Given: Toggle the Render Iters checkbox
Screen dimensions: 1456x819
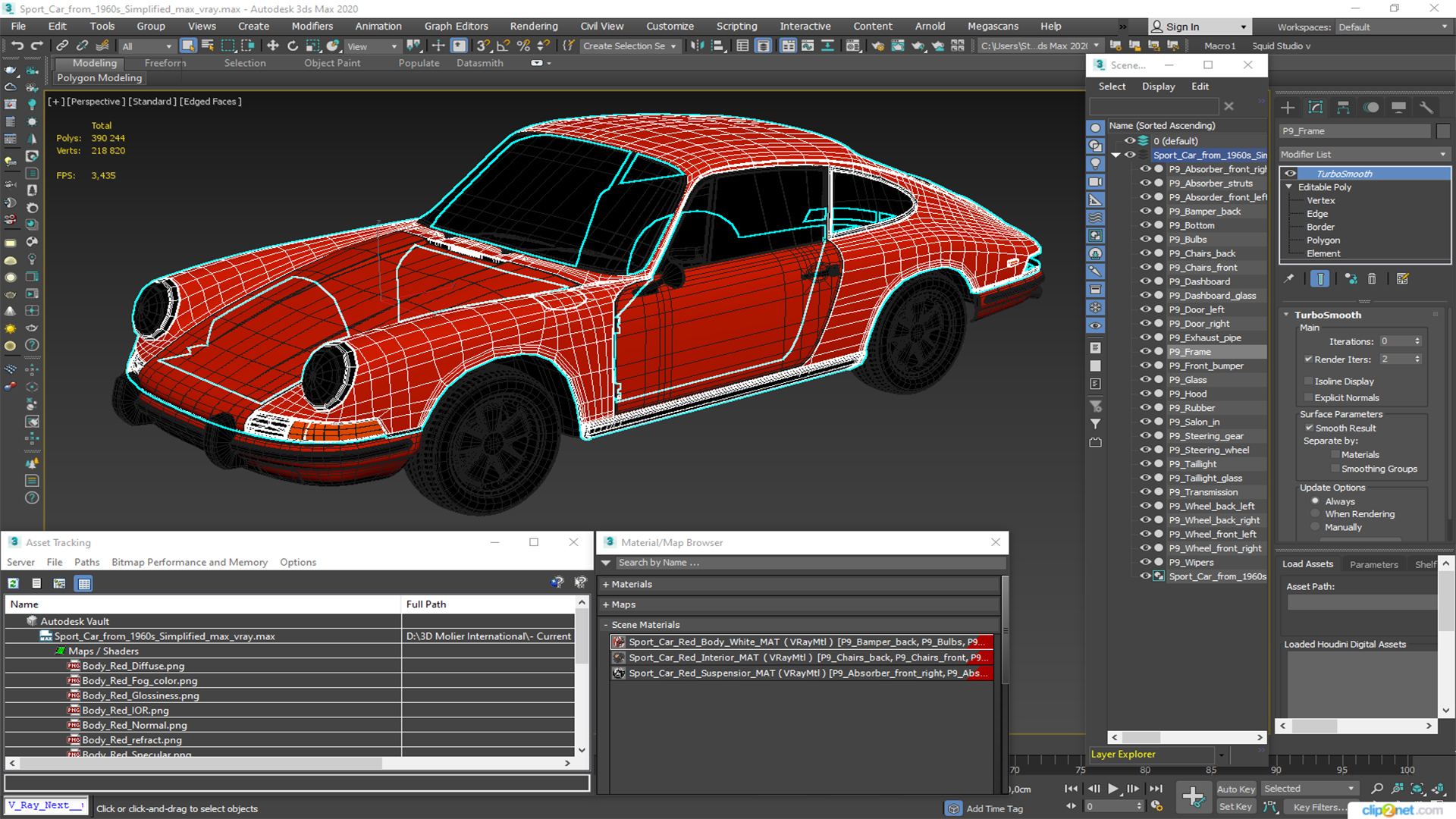Looking at the screenshot, I should 1308,359.
